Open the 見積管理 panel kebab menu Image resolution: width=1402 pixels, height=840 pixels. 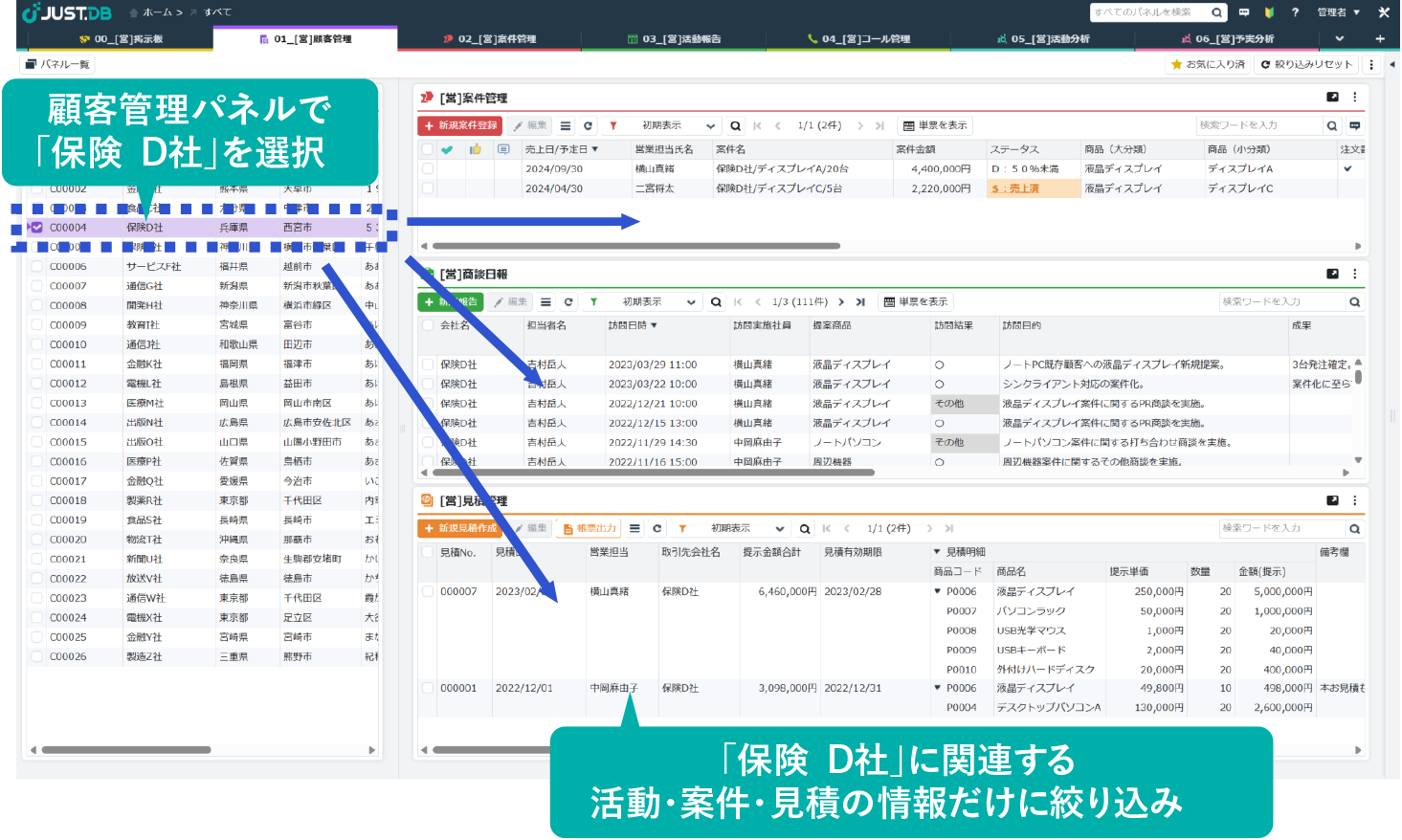pos(1354,500)
